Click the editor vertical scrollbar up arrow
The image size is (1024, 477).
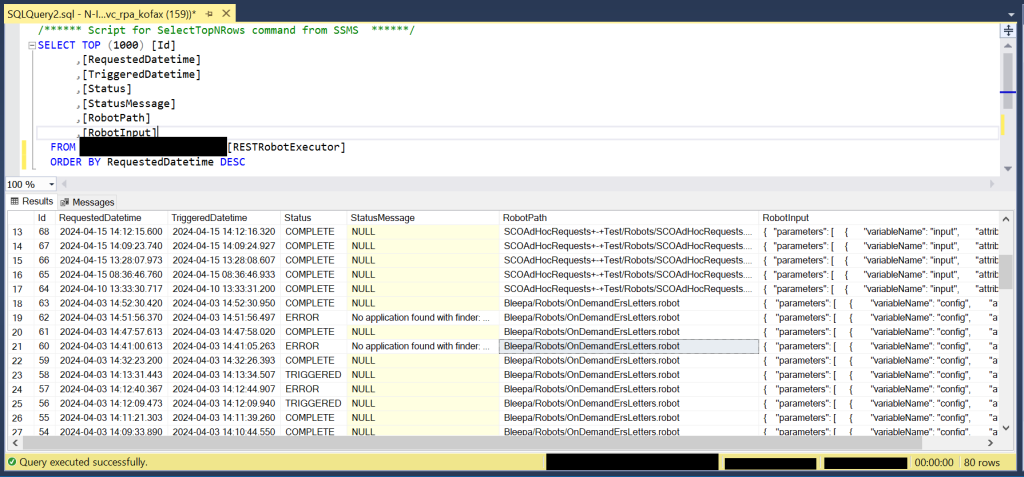point(1008,46)
